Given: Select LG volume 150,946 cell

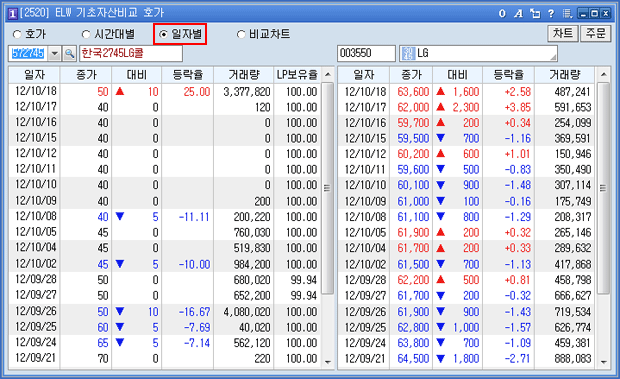Looking at the screenshot, I should (x=564, y=154).
